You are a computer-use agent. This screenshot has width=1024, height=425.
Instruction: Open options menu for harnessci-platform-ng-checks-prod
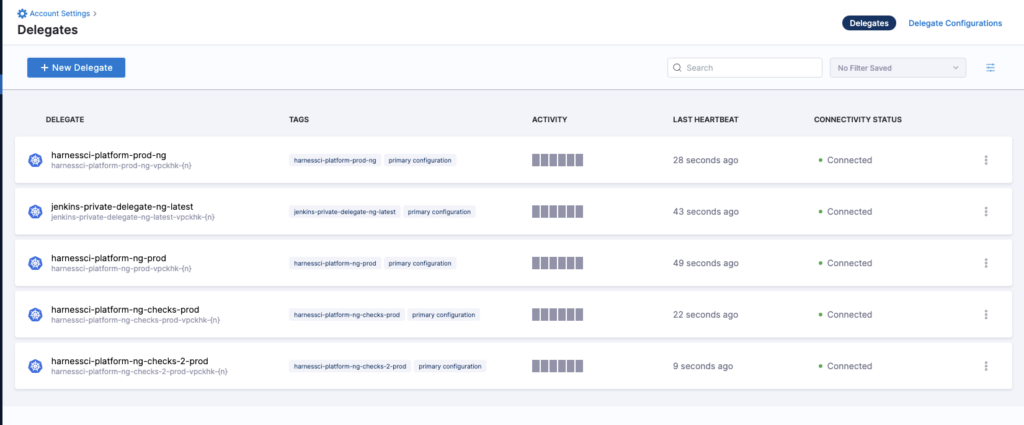[x=985, y=315]
